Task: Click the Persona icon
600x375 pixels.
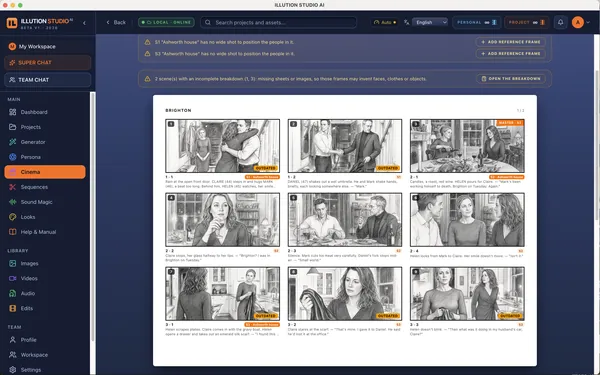Action: tap(13, 157)
